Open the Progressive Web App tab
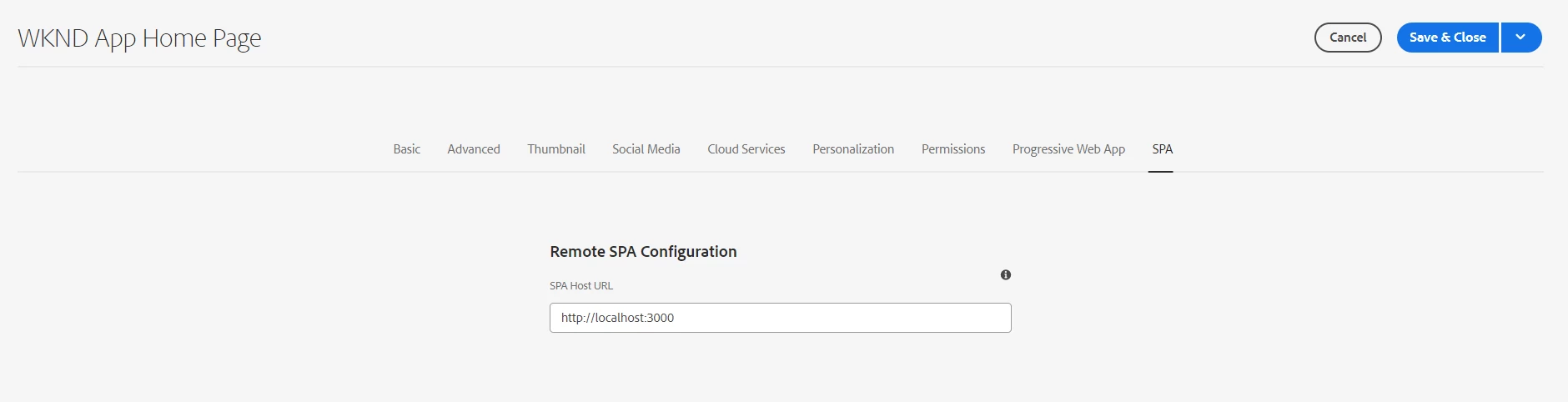The height and width of the screenshot is (402, 1568). click(1068, 149)
